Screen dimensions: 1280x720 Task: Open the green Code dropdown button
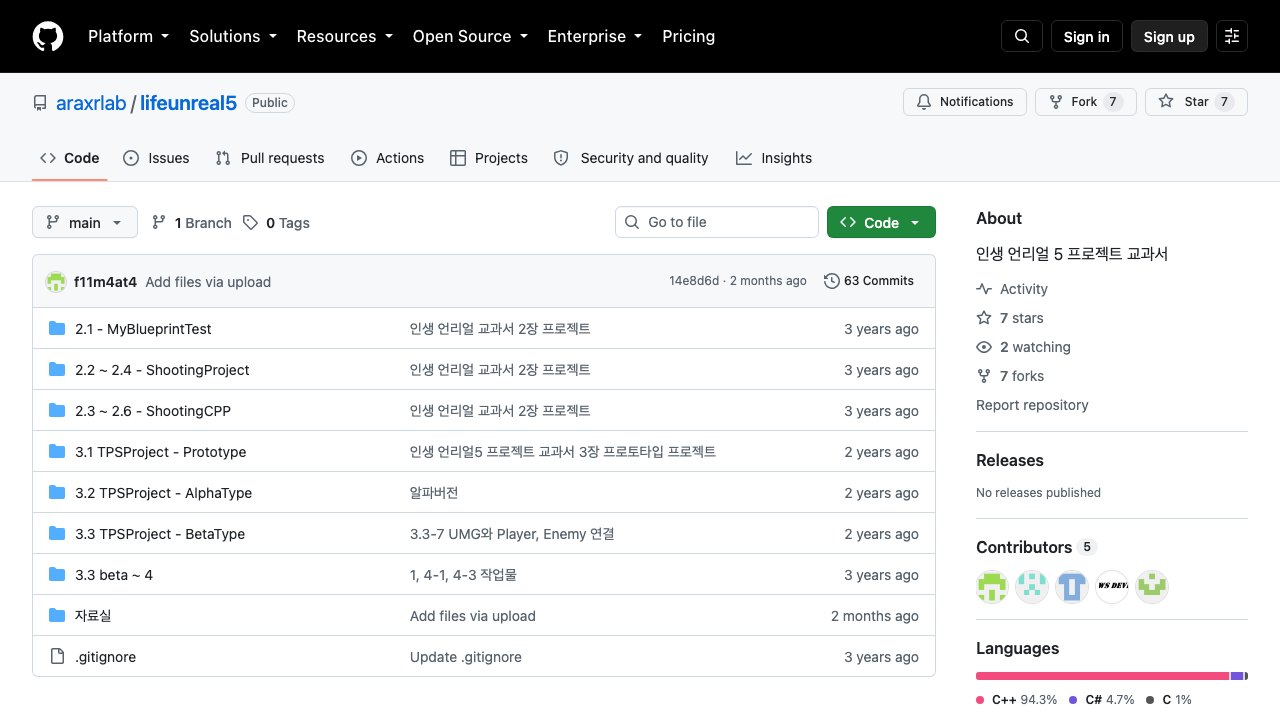tap(881, 223)
